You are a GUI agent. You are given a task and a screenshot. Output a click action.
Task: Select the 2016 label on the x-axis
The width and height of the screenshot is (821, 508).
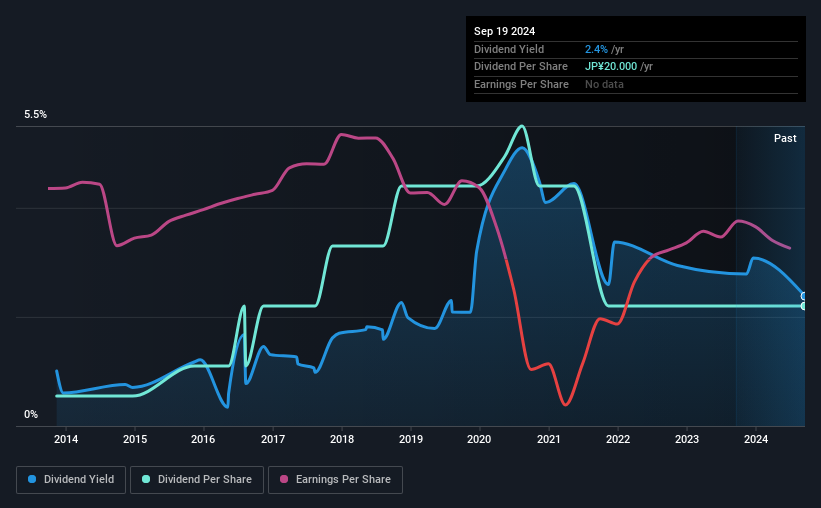tap(203, 439)
